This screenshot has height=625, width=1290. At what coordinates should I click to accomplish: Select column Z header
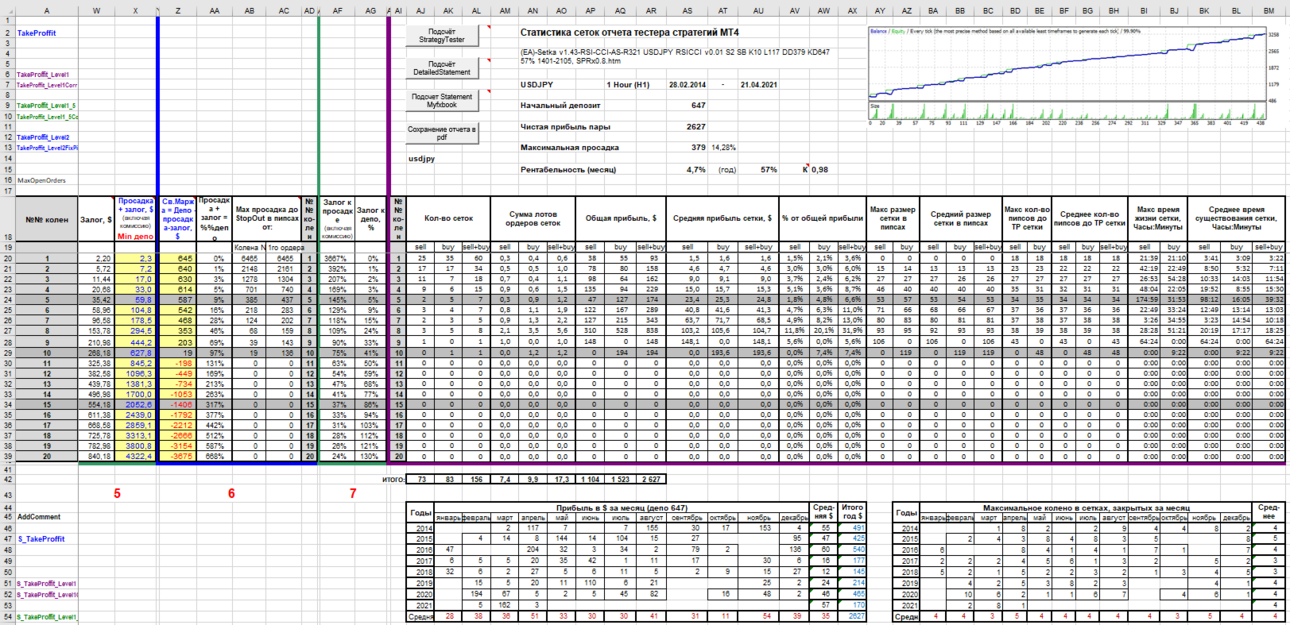click(178, 13)
